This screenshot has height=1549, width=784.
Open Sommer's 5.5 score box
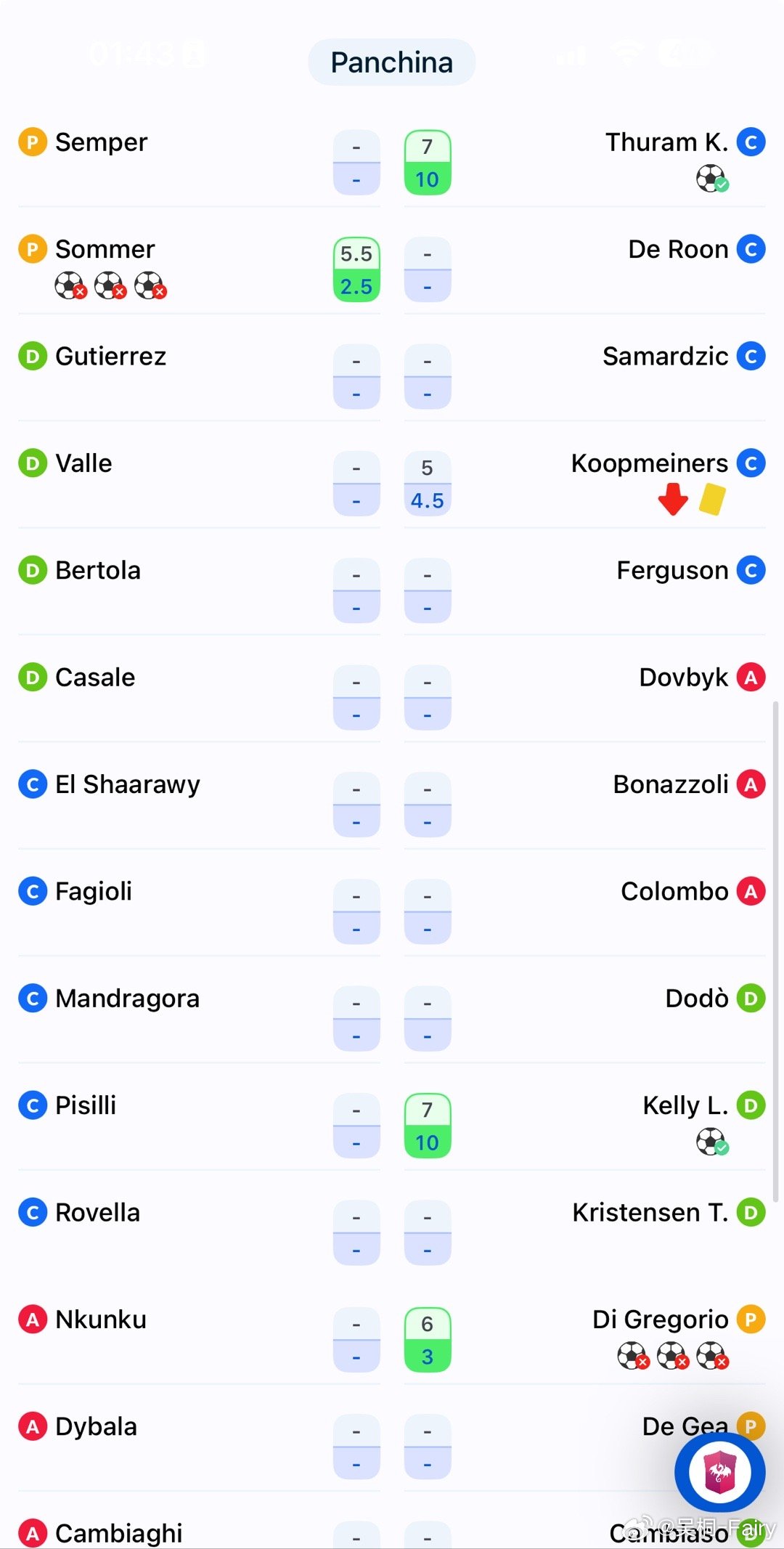[x=356, y=269]
